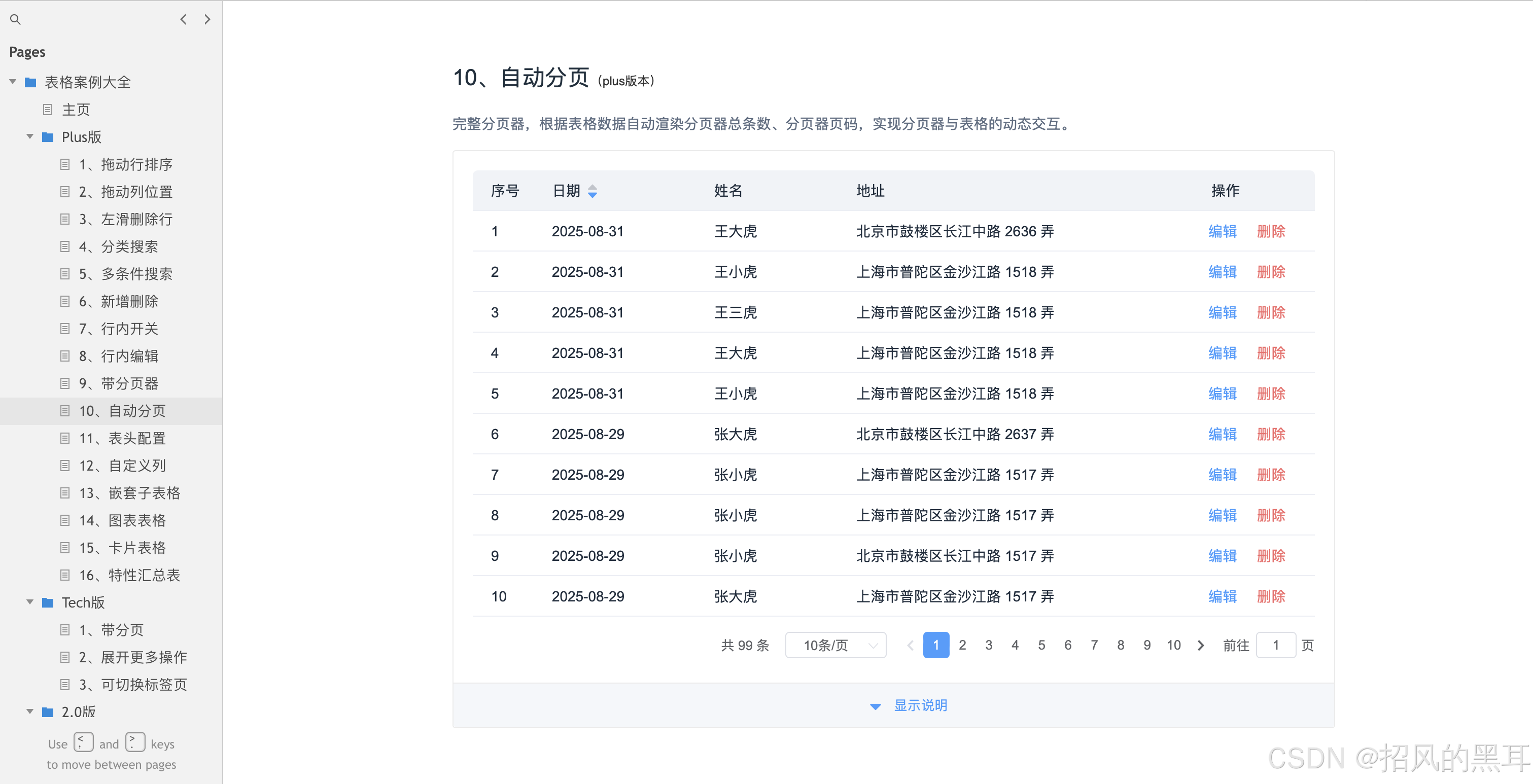1533x784 pixels.
Task: Click the Plus版 folder icon
Action: click(48, 137)
